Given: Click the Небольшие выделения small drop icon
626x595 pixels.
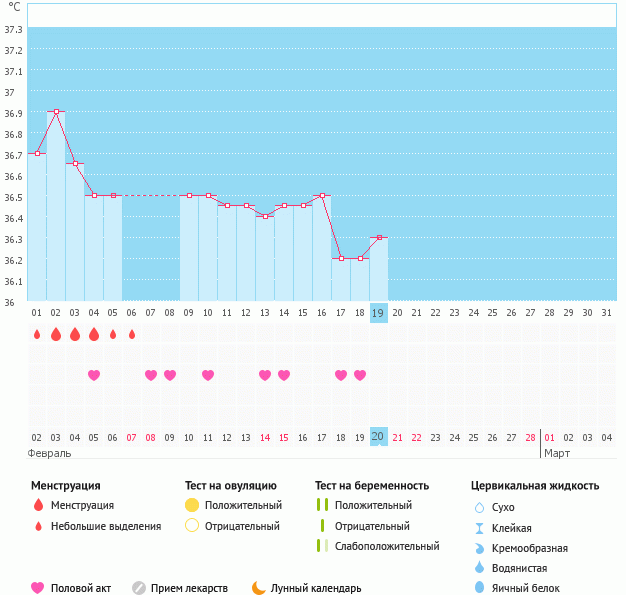Looking at the screenshot, I should (x=38, y=526).
